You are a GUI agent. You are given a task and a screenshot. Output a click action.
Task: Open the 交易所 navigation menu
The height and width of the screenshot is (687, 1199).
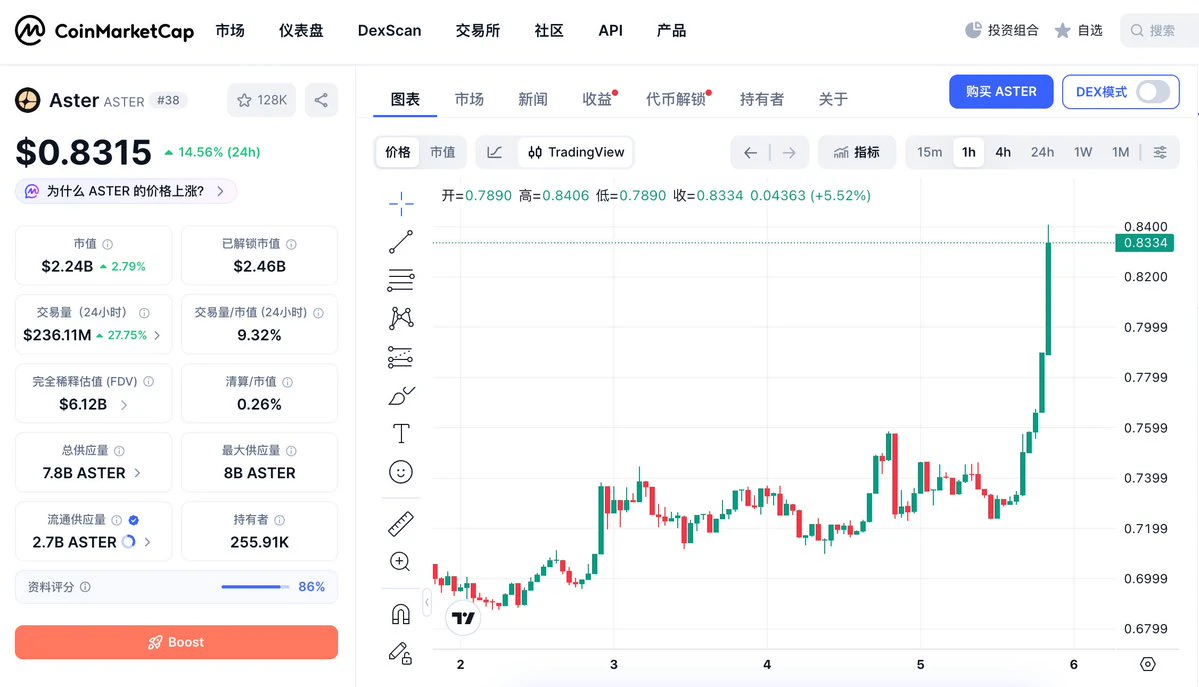pyautogui.click(x=478, y=31)
